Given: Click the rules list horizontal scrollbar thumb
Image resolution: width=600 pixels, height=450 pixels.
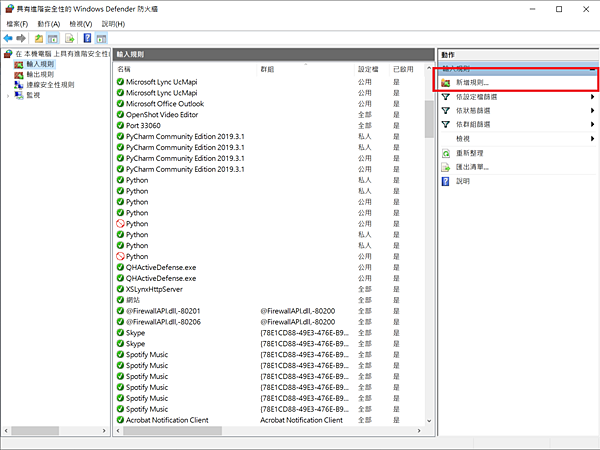Looking at the screenshot, I should [x=172, y=430].
